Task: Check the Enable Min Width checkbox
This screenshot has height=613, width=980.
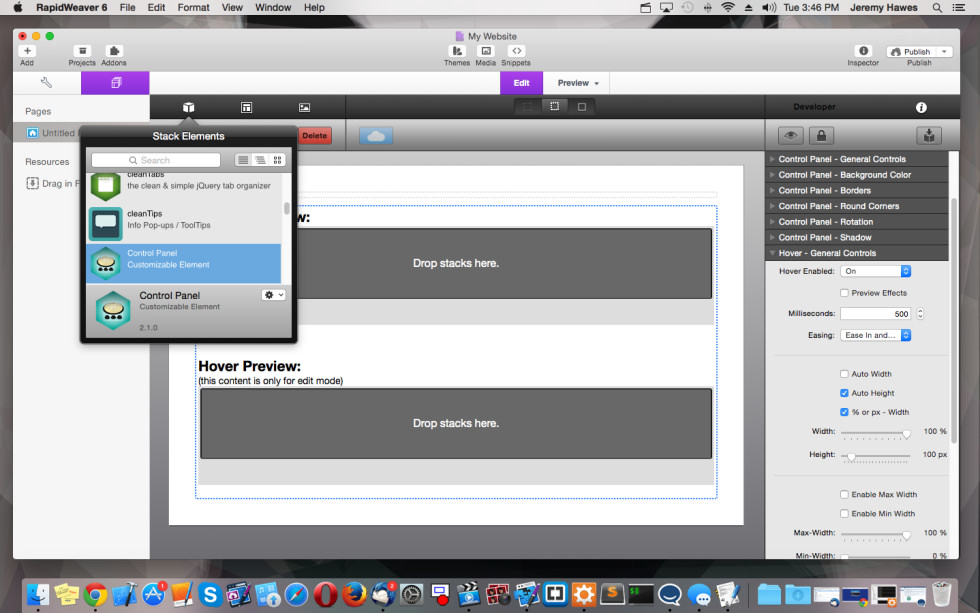Action: pyautogui.click(x=844, y=514)
